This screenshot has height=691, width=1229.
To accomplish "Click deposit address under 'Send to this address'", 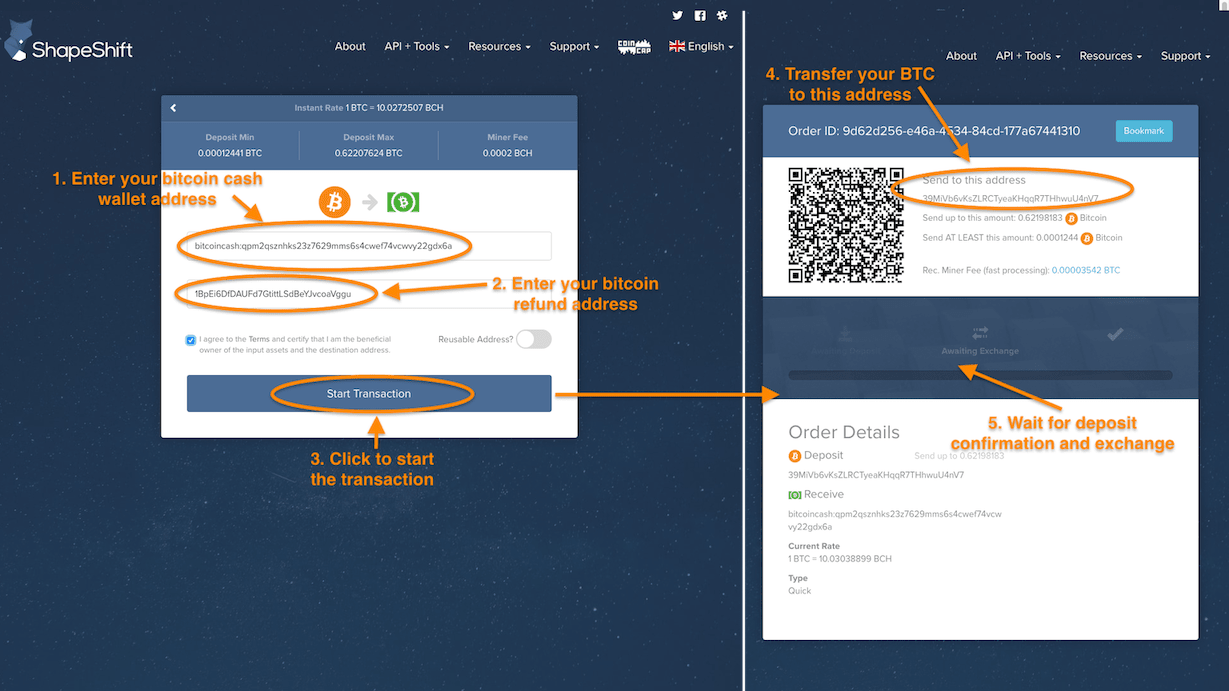I will 1010,199.
